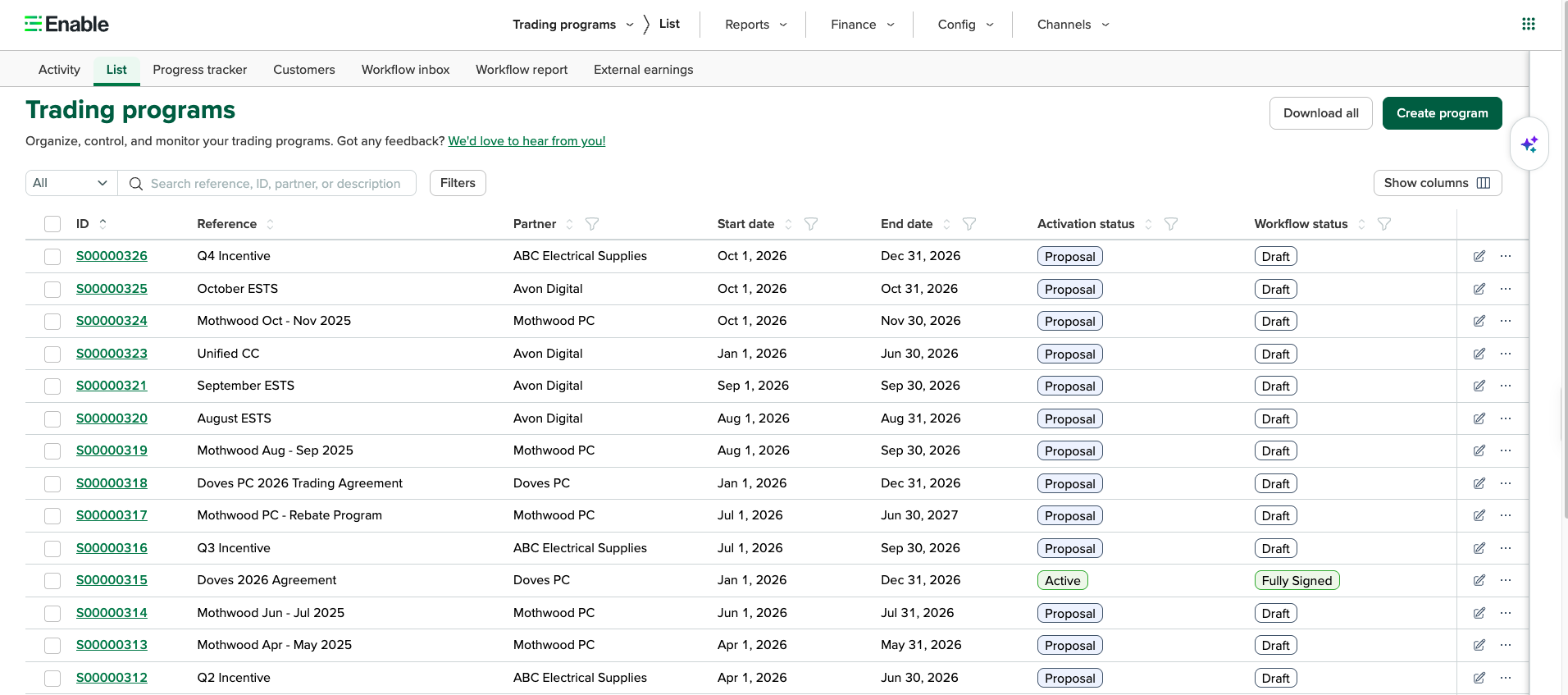This screenshot has height=695, width=1568.
Task: Click the Download all button
Action: pos(1320,113)
